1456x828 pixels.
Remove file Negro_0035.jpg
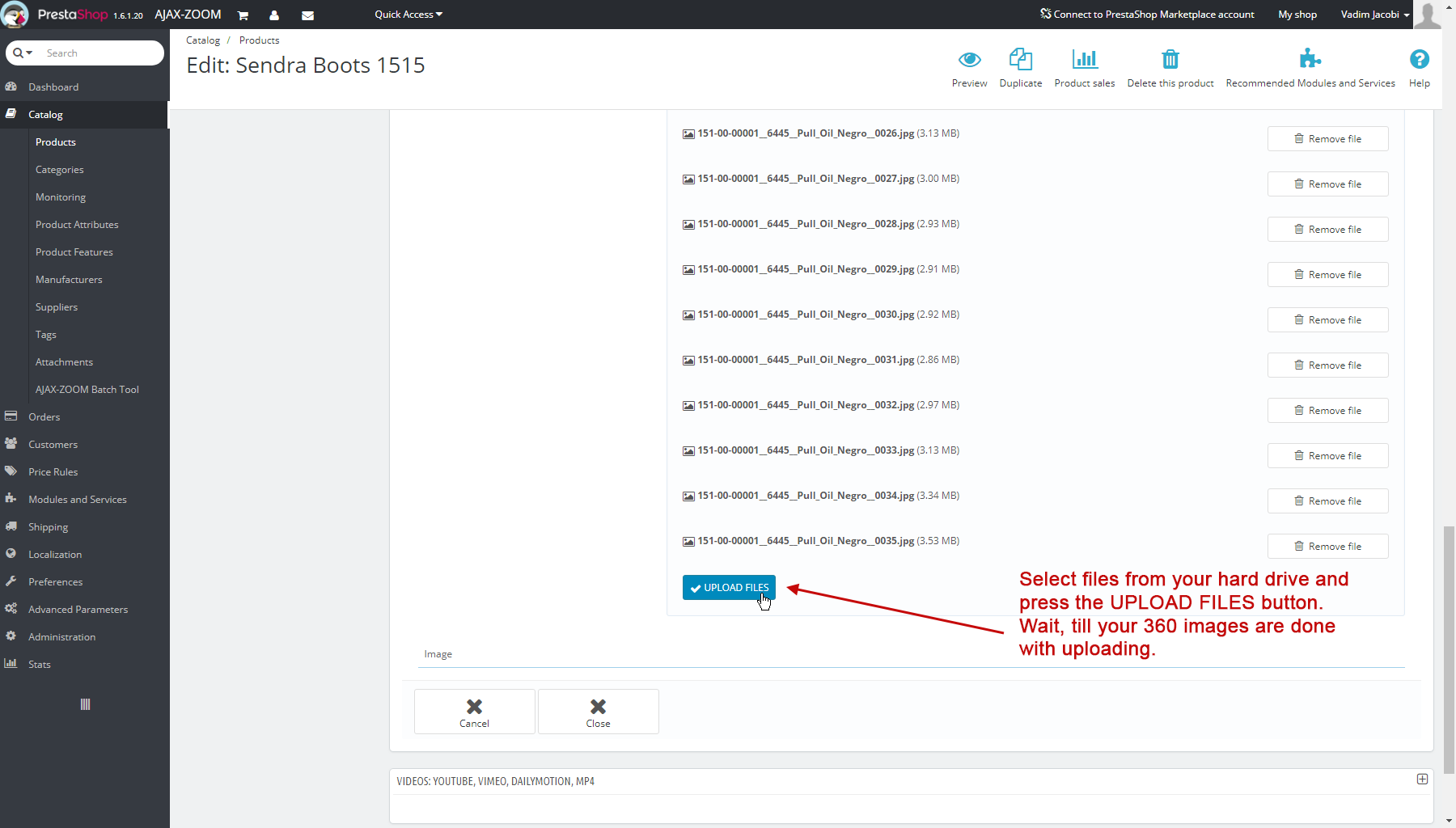[1328, 546]
